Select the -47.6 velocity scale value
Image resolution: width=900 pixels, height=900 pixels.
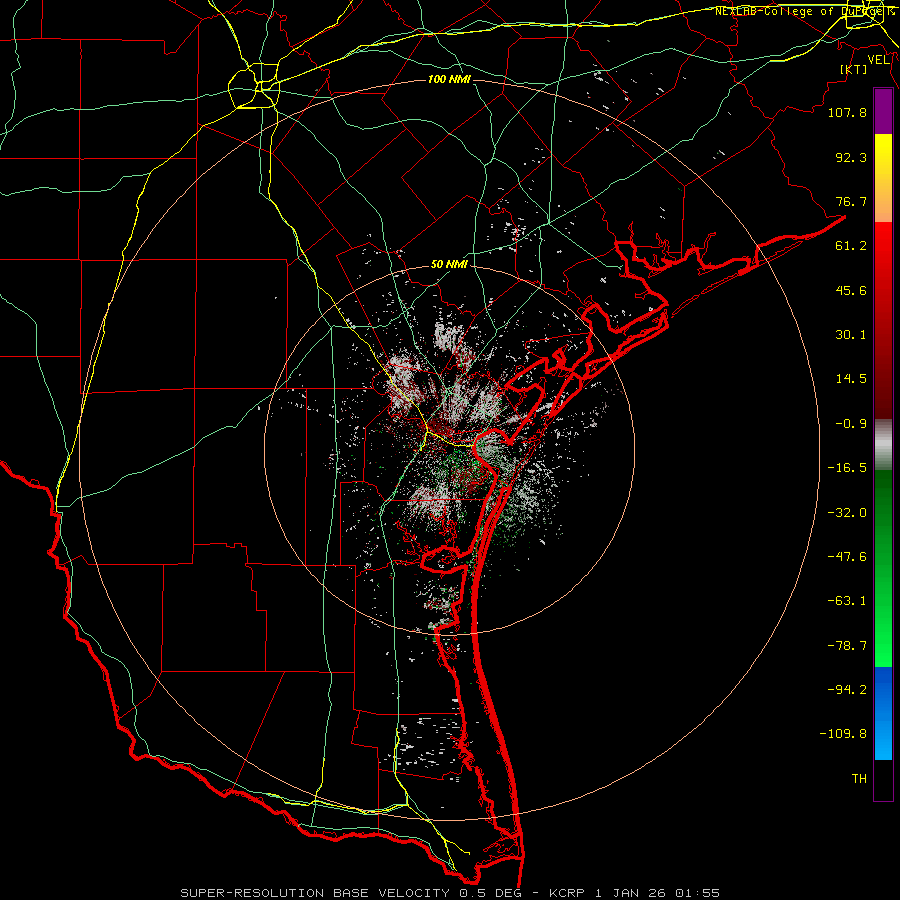coord(847,557)
